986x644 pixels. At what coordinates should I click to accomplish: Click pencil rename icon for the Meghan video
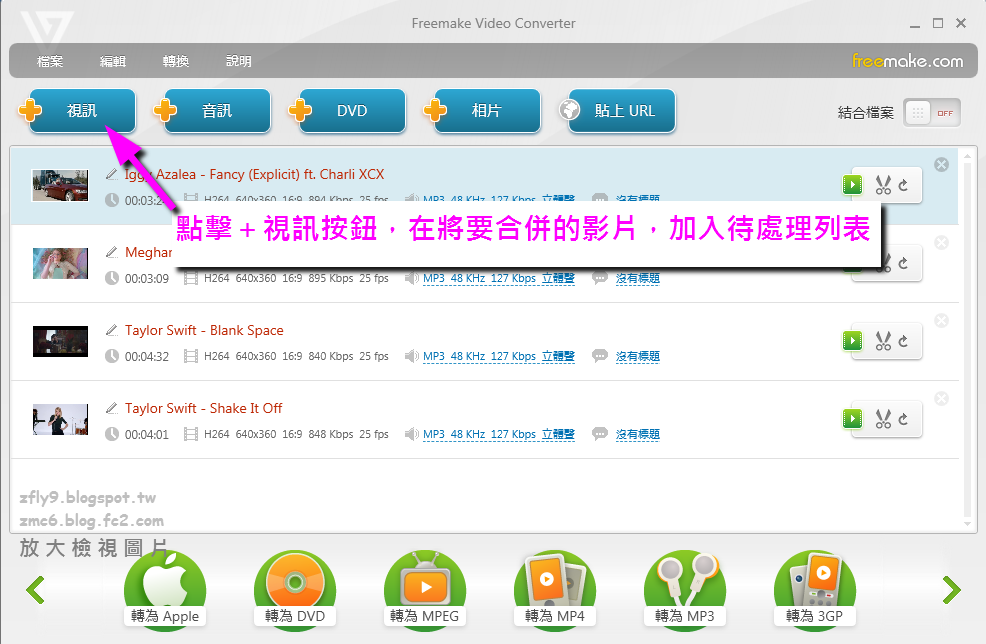[x=112, y=252]
